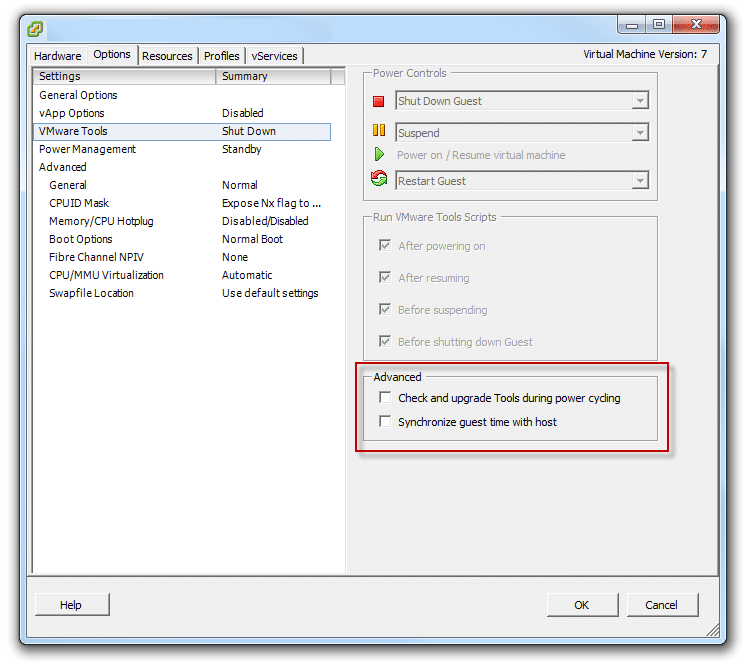
Task: Click the green Power on play icon
Action: tap(379, 155)
